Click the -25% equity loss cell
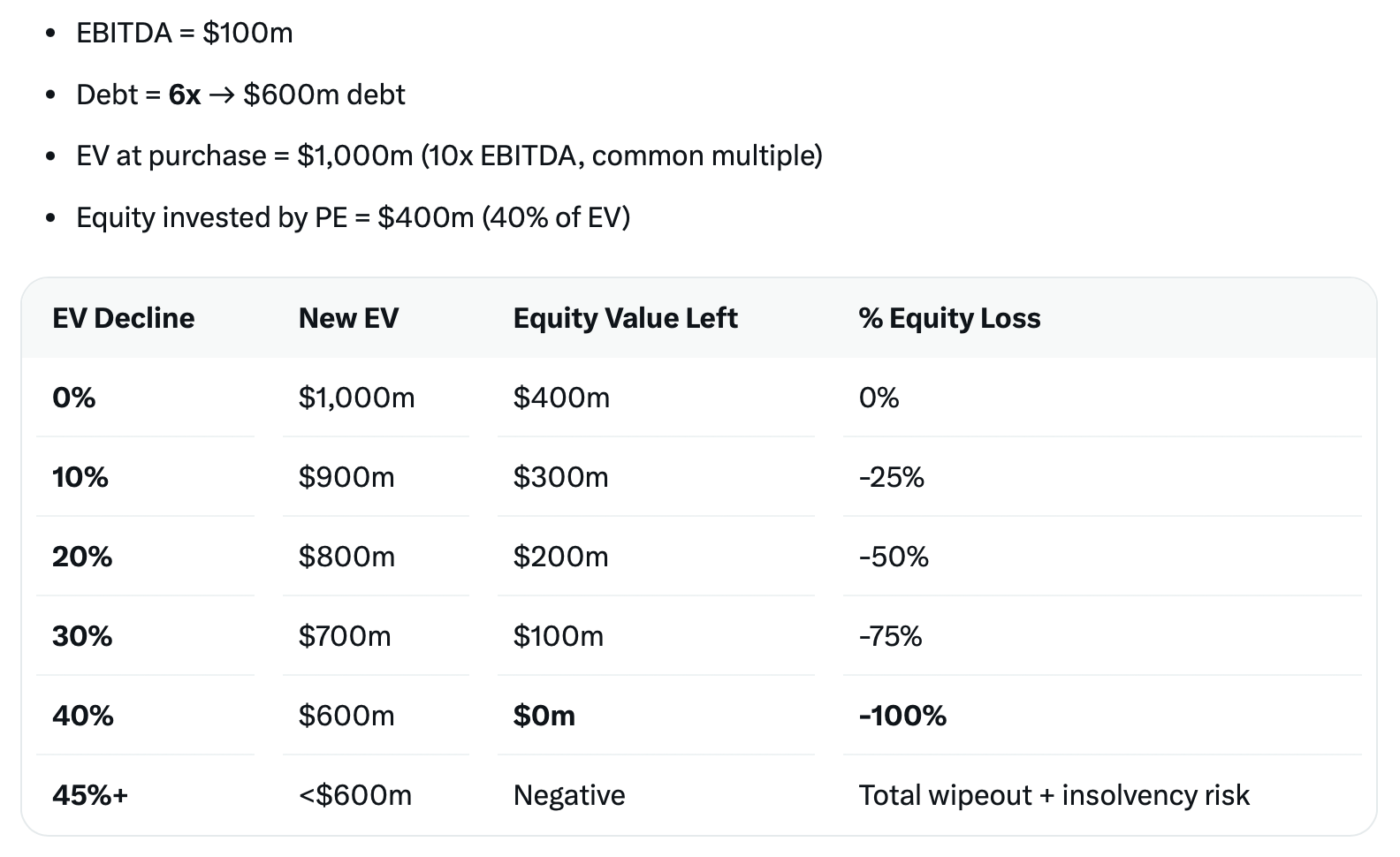Image resolution: width=1400 pixels, height=857 pixels. tap(891, 477)
